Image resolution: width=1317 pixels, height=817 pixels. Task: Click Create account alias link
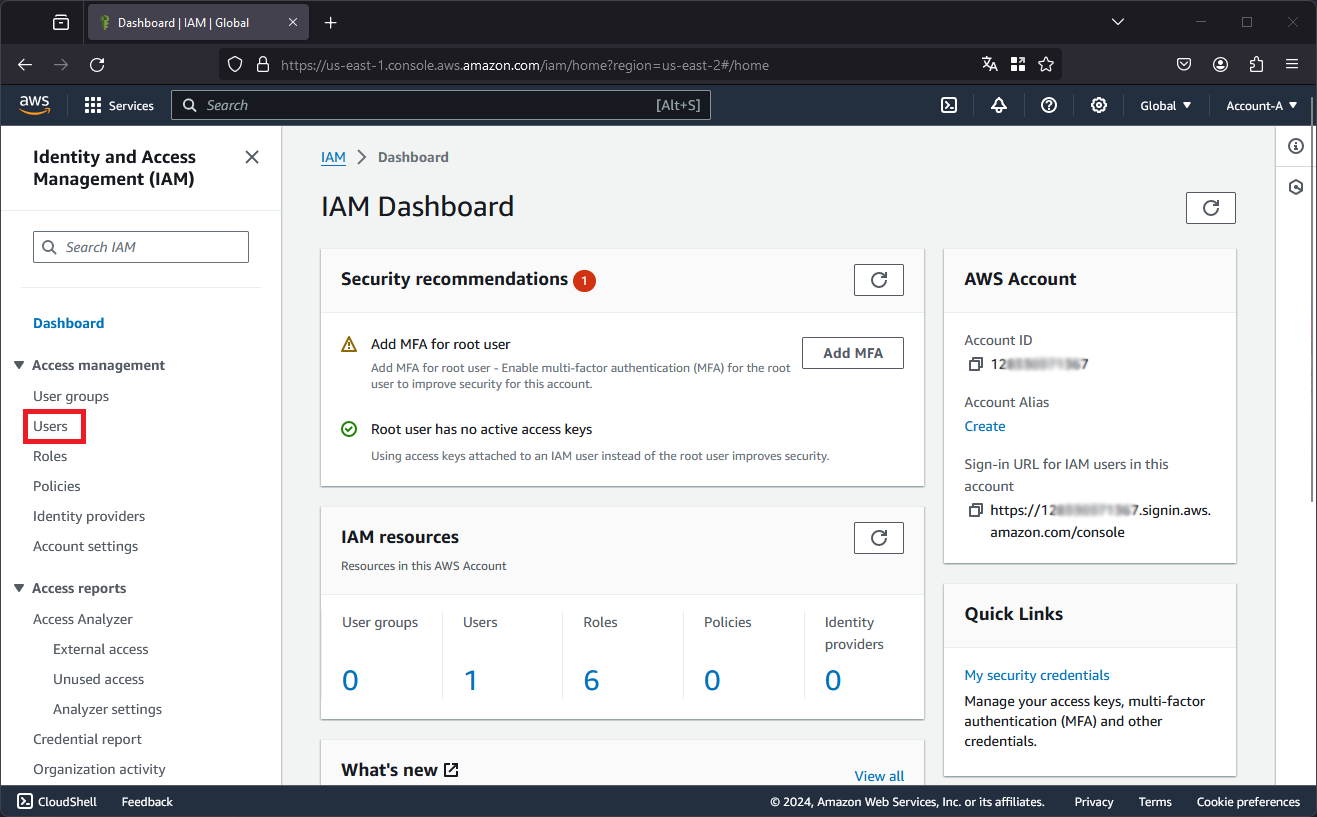click(x=985, y=426)
